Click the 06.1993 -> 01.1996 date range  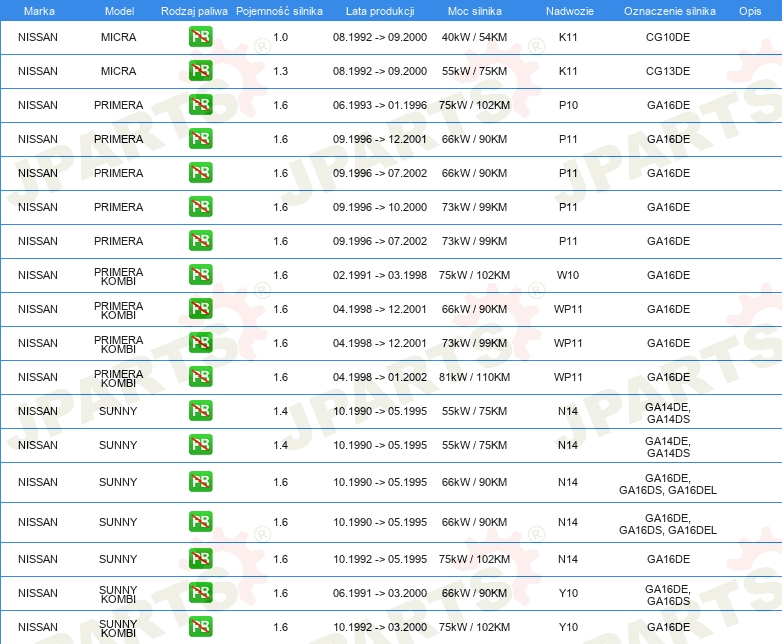pyautogui.click(x=380, y=105)
